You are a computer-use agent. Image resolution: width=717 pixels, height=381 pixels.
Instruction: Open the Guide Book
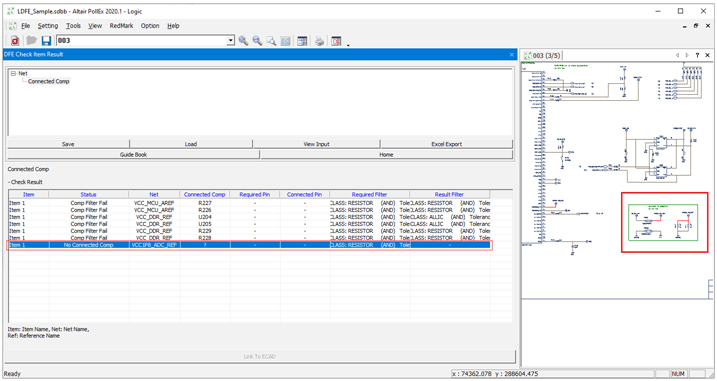click(x=134, y=155)
